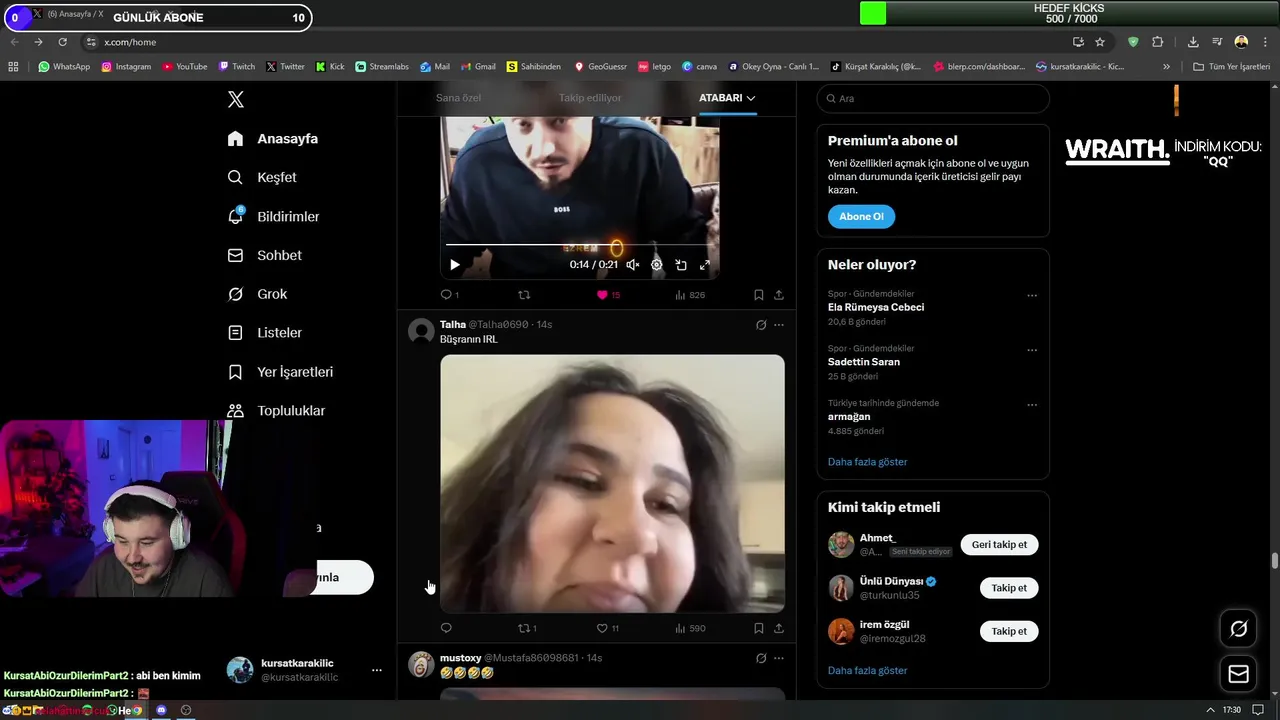The width and height of the screenshot is (1280, 720).
Task: Bookmark Talha's tweet
Action: click(758, 628)
